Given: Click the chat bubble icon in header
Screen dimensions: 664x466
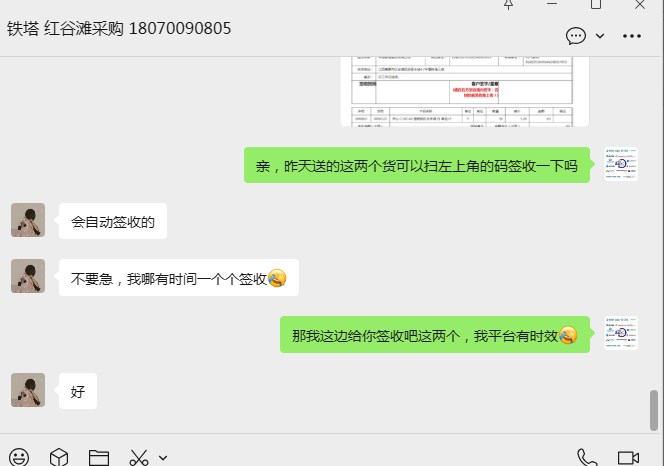Looking at the screenshot, I should pos(576,36).
